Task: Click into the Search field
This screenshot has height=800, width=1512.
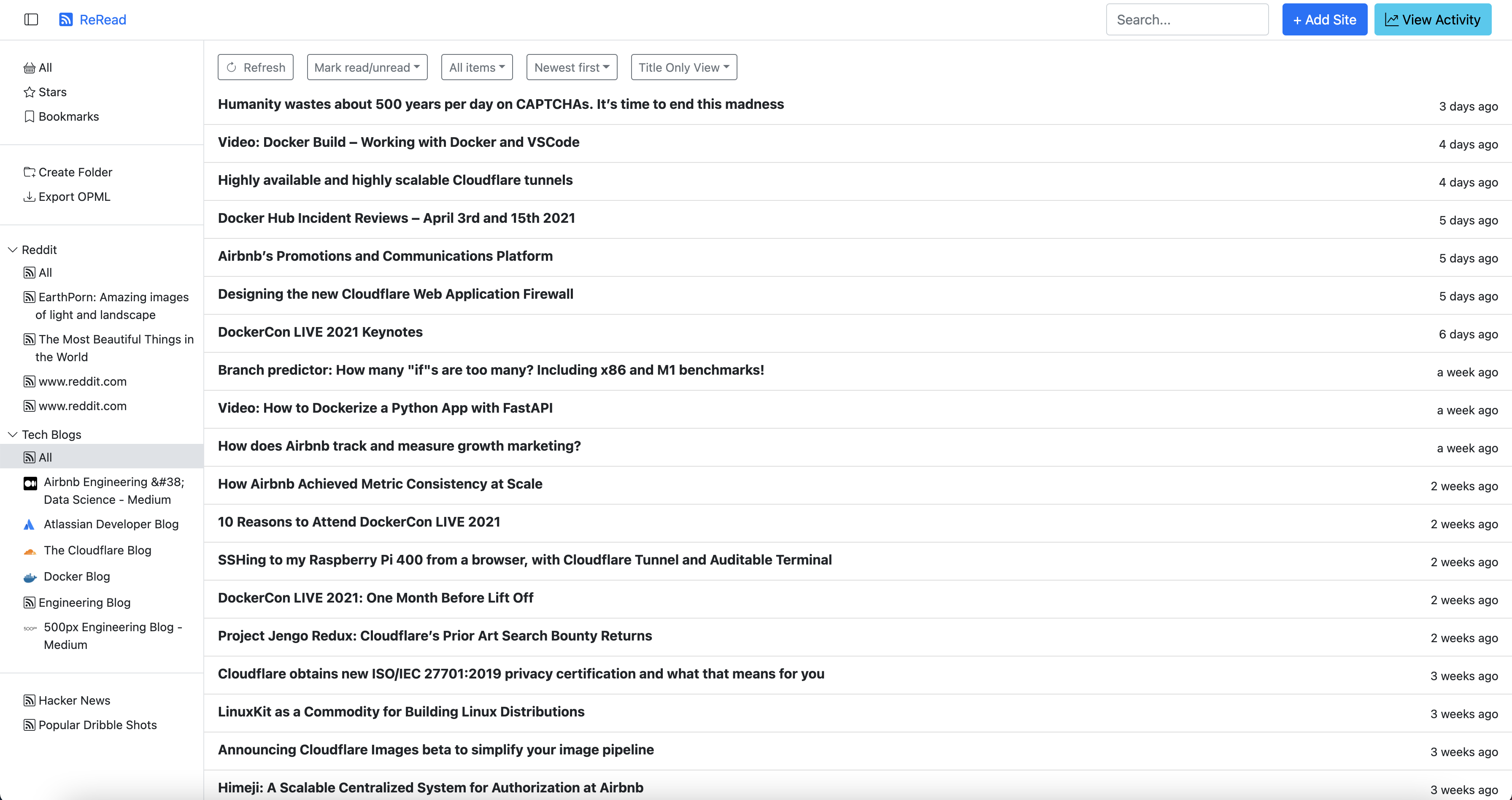Action: 1186,19
